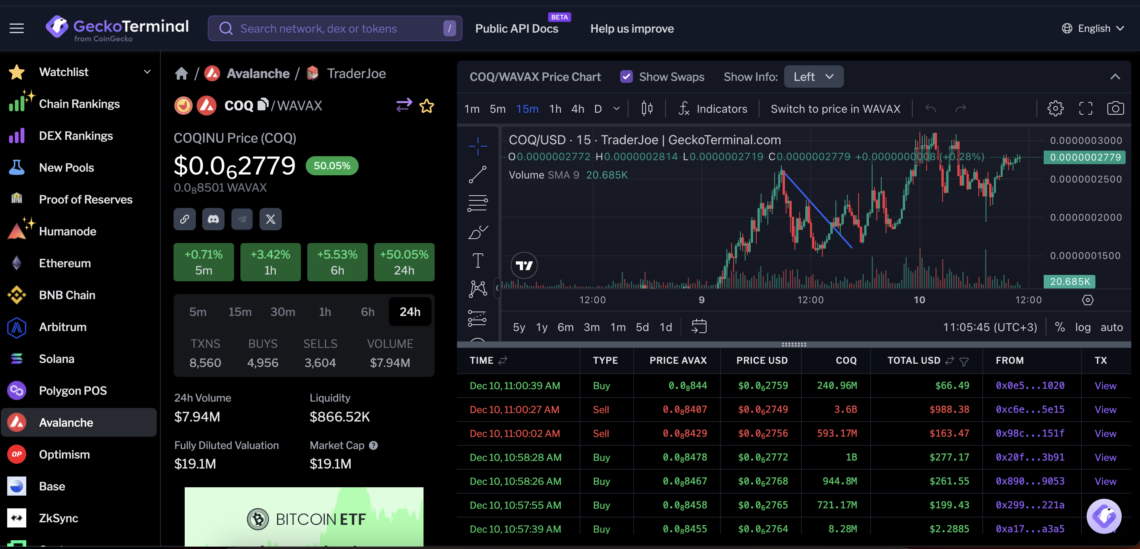Add COQ to watchlist star
1140x549 pixels.
coord(427,106)
